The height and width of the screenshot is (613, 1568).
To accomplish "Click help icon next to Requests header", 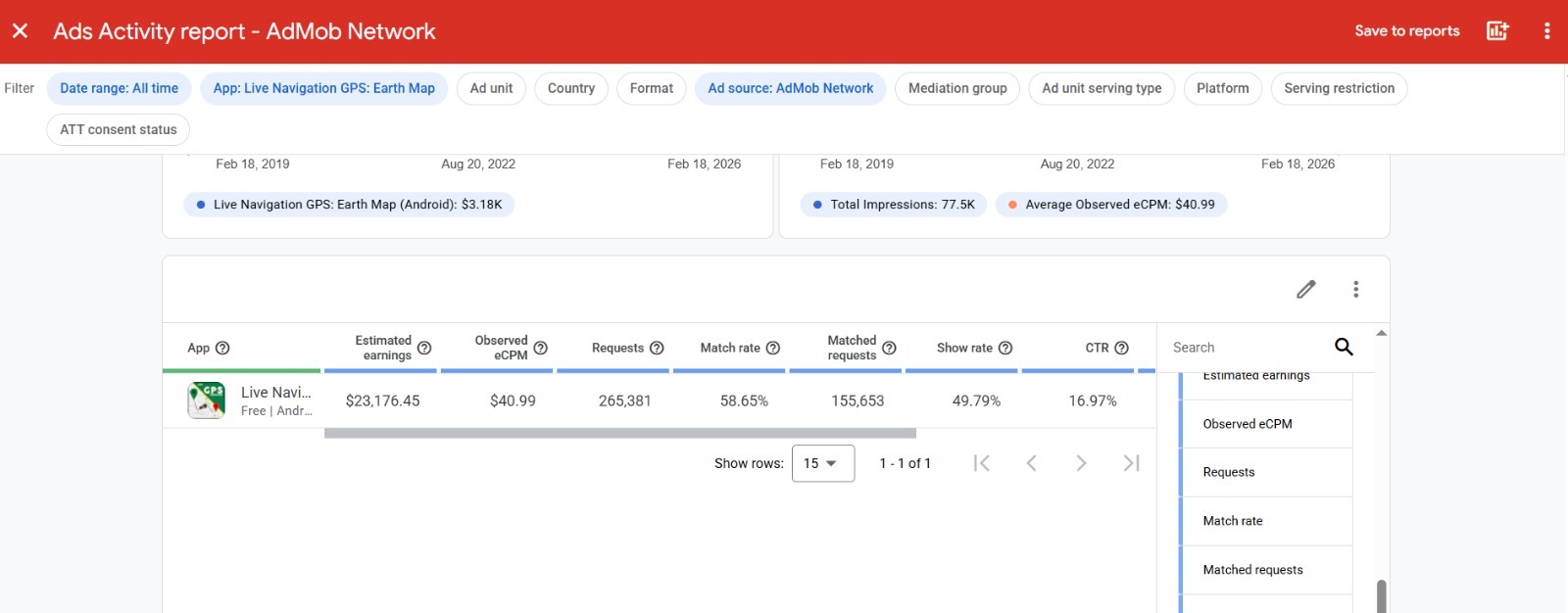I will coord(657,348).
